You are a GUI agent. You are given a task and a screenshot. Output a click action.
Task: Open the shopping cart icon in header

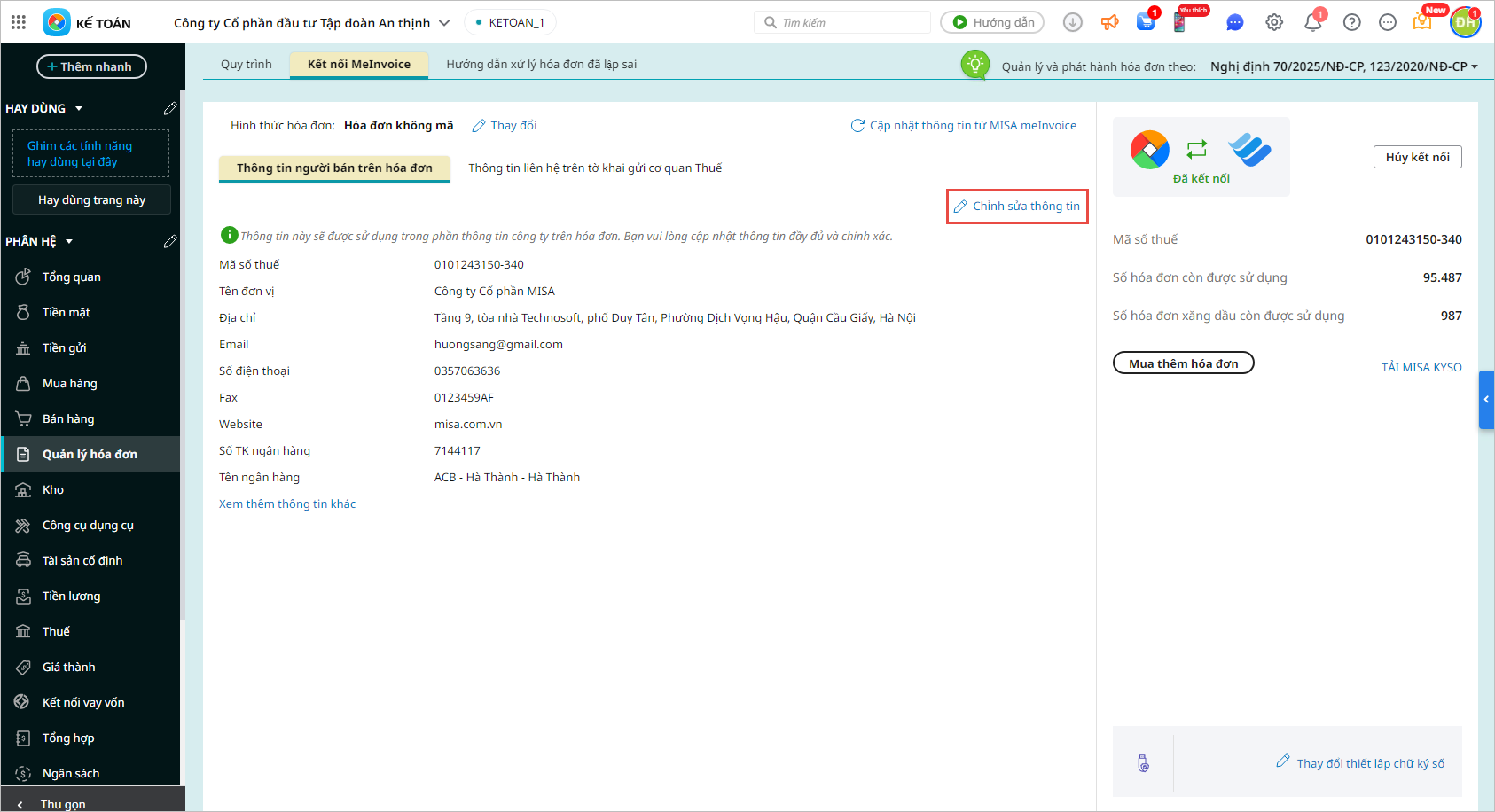click(x=1146, y=22)
